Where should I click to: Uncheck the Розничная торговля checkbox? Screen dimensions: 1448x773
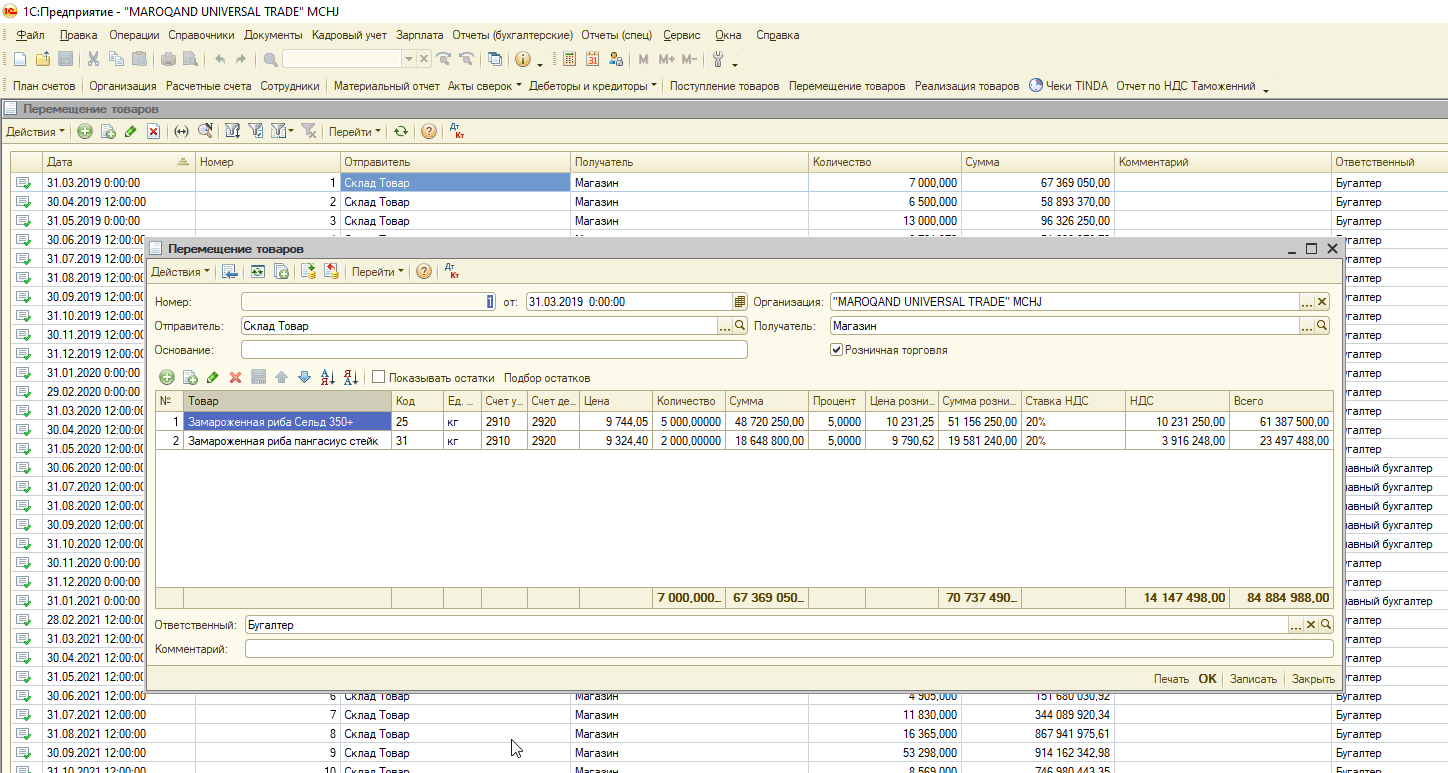pyautogui.click(x=836, y=350)
